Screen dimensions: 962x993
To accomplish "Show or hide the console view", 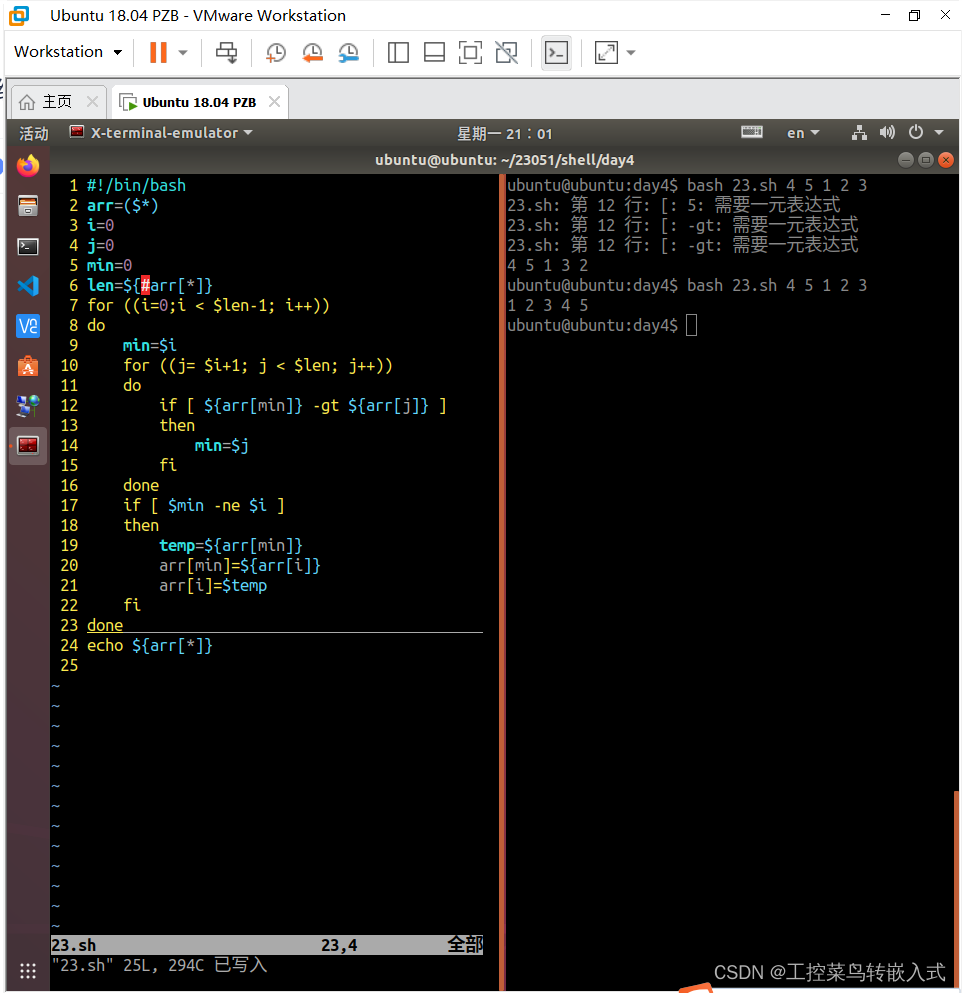I will coord(557,52).
